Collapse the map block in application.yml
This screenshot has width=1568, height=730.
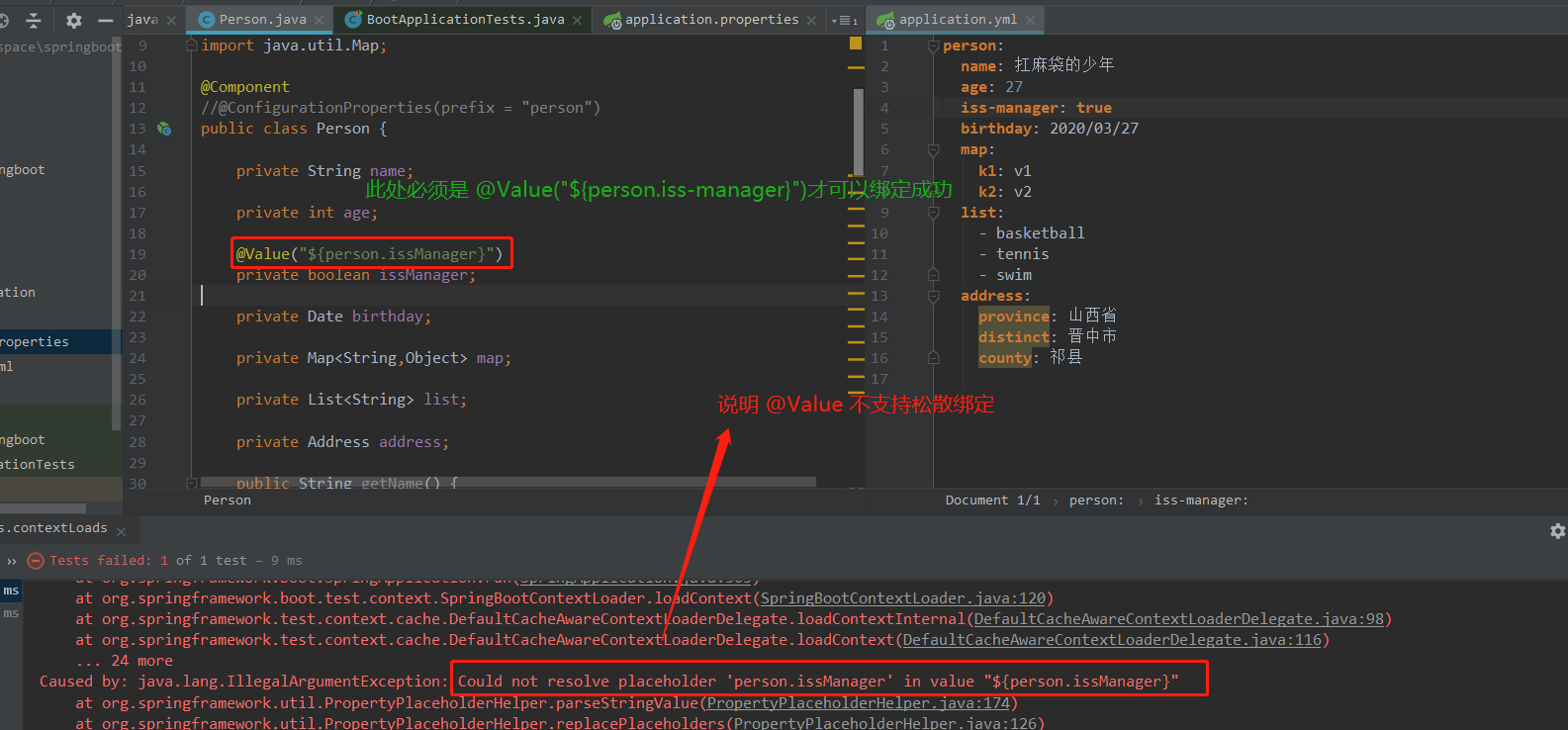point(933,150)
